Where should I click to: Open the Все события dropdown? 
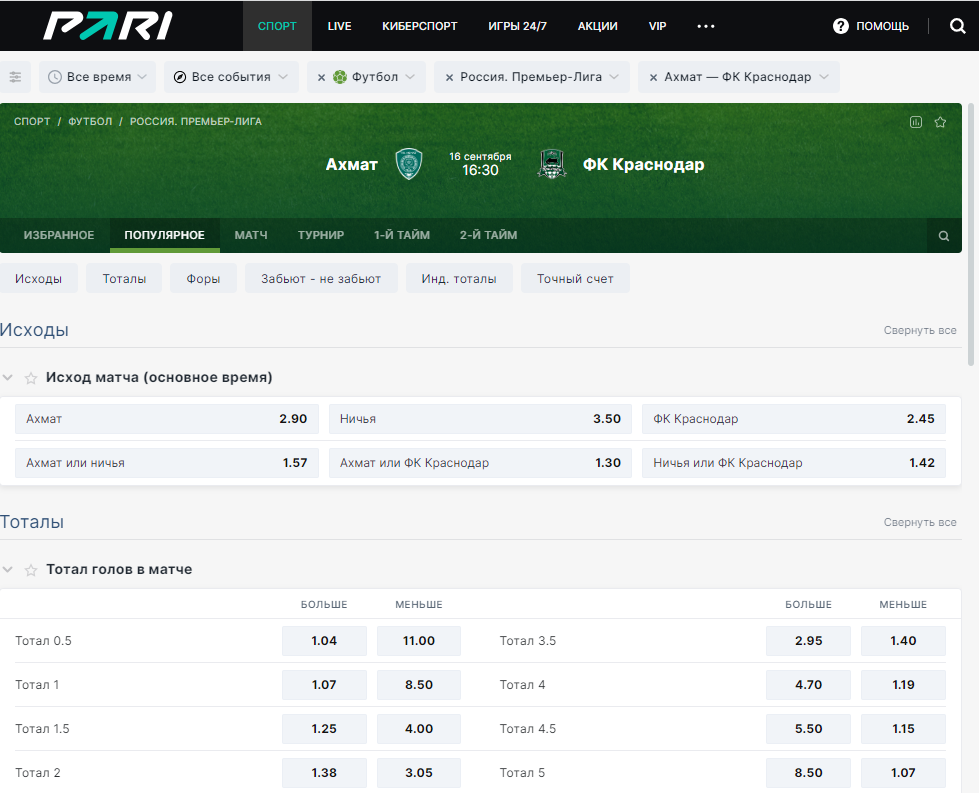point(231,77)
